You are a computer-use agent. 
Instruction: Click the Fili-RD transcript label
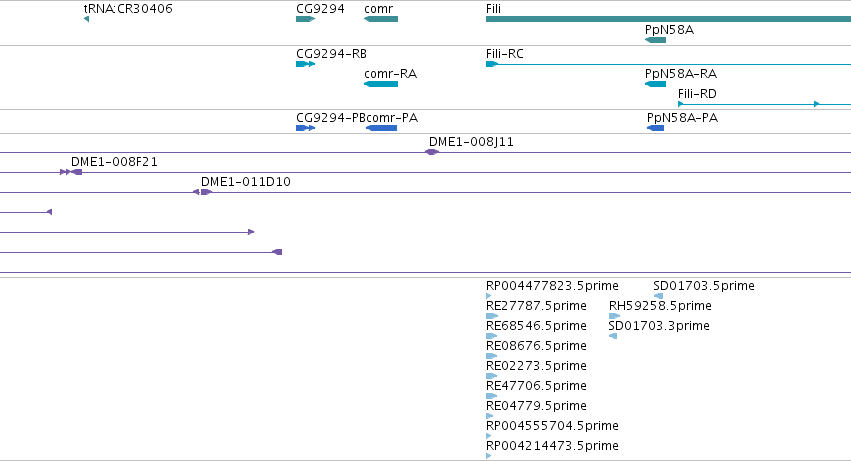click(697, 94)
